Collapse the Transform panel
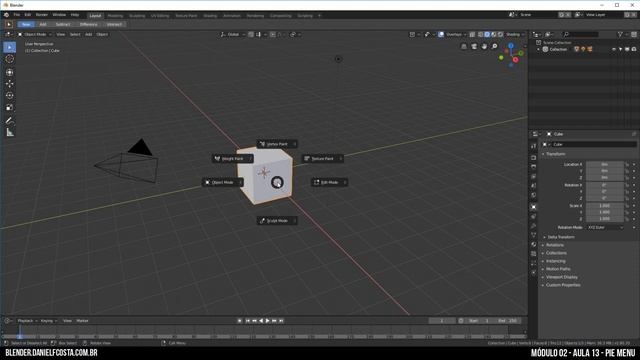The height and width of the screenshot is (360, 640). [x=555, y=154]
